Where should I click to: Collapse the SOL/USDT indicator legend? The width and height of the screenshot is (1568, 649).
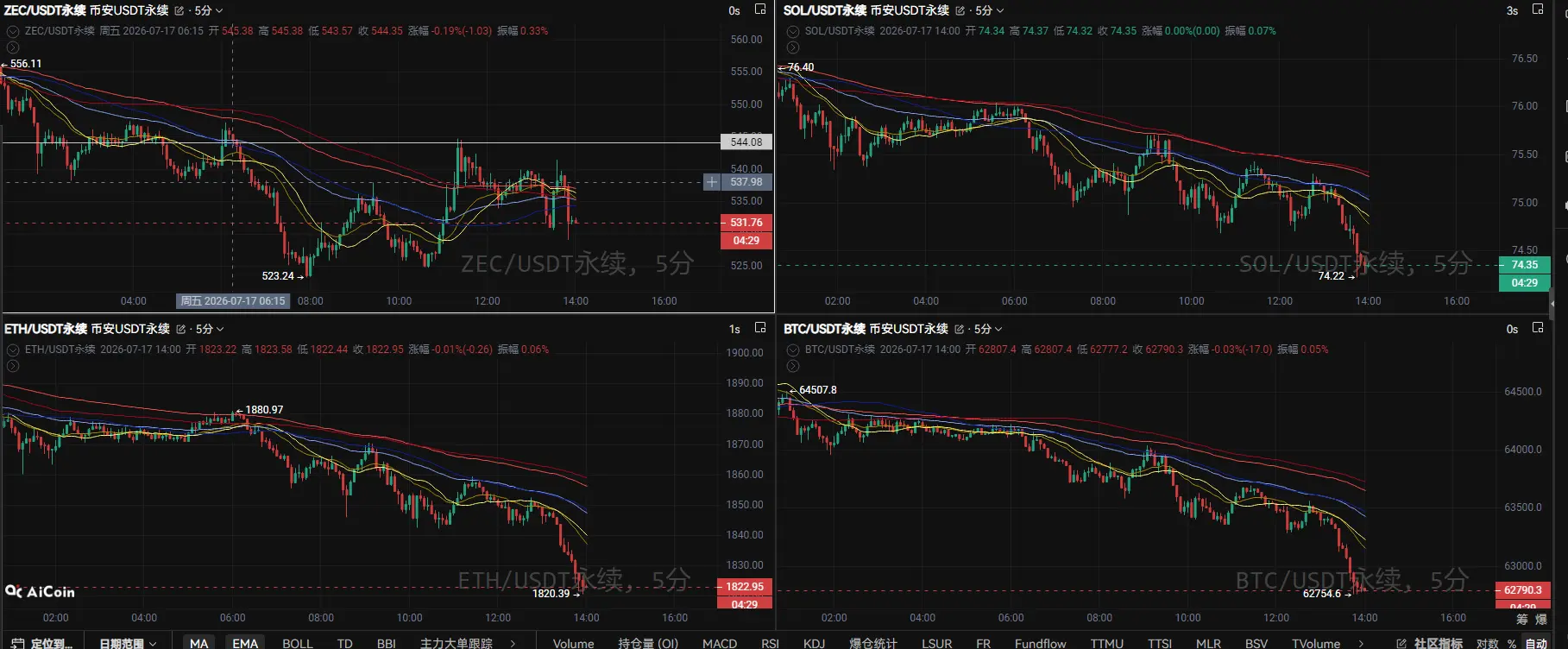tap(793, 31)
